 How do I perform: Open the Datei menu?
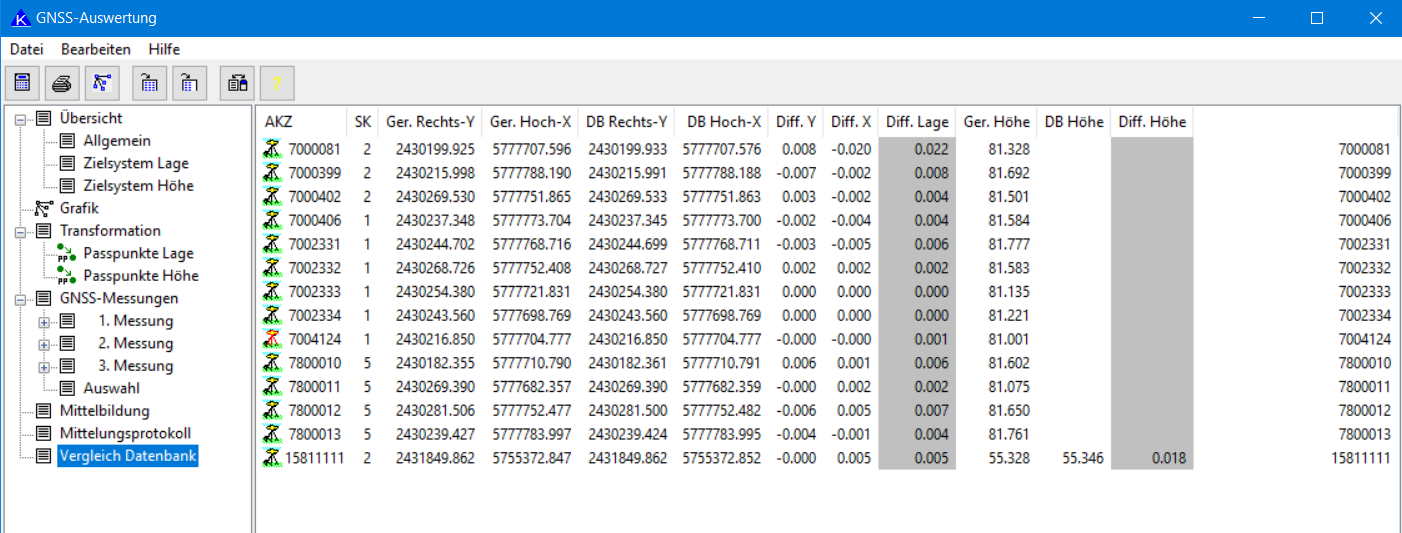27,49
